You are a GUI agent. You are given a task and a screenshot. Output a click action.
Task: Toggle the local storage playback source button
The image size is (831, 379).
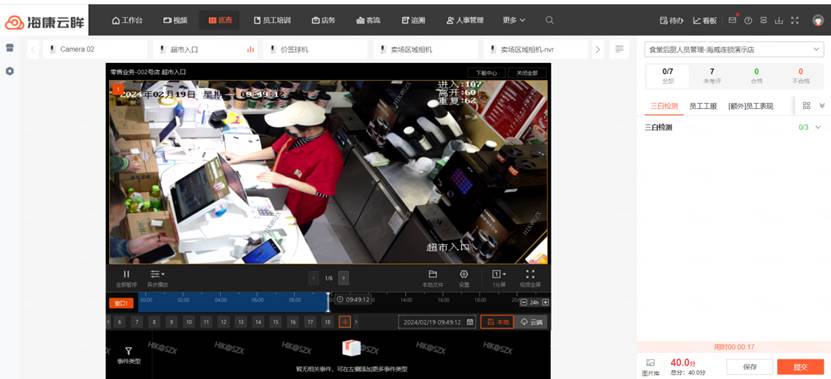(x=497, y=322)
